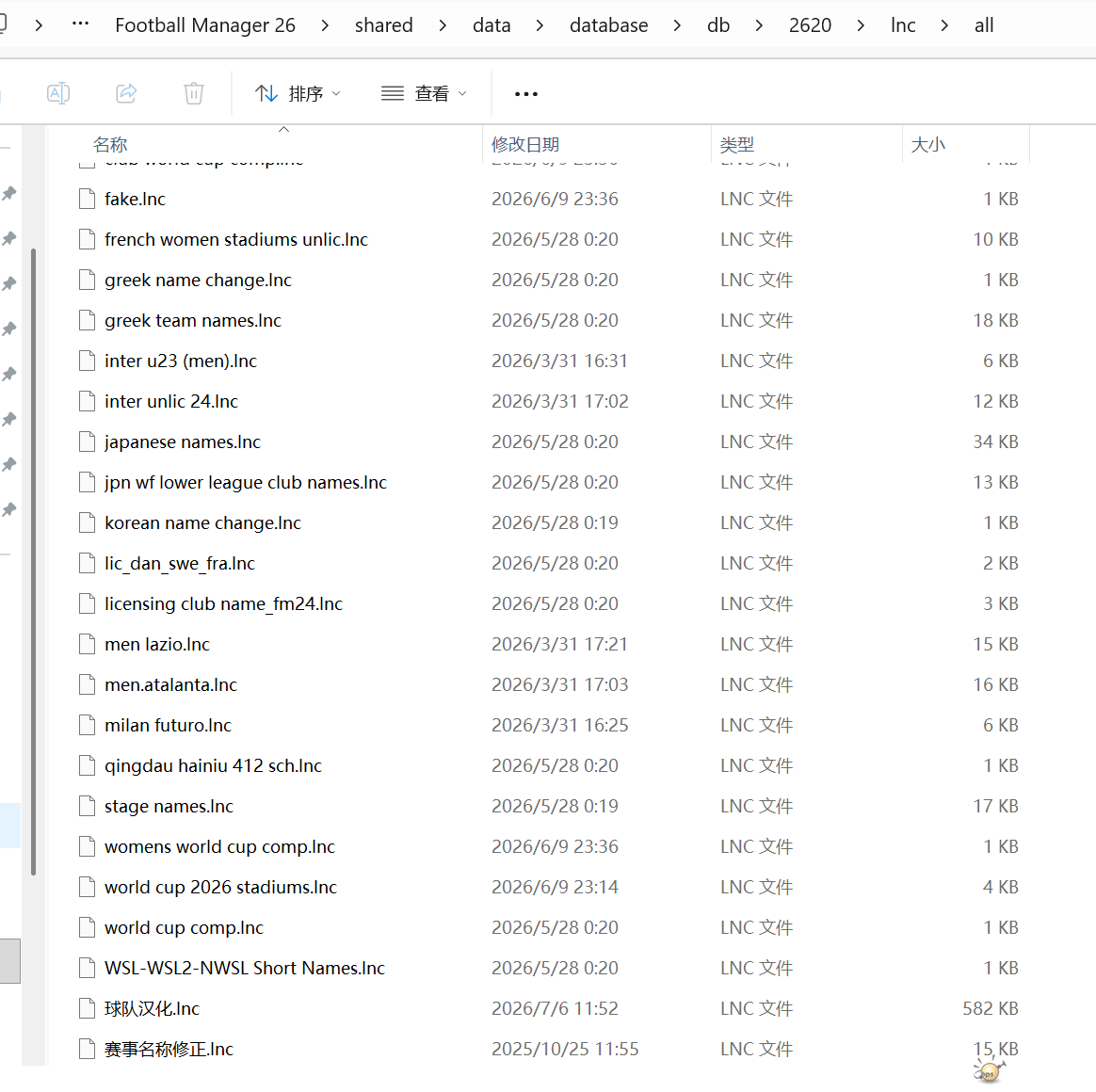Select file milan futuro.lnc
1096x1092 pixels.
point(168,726)
